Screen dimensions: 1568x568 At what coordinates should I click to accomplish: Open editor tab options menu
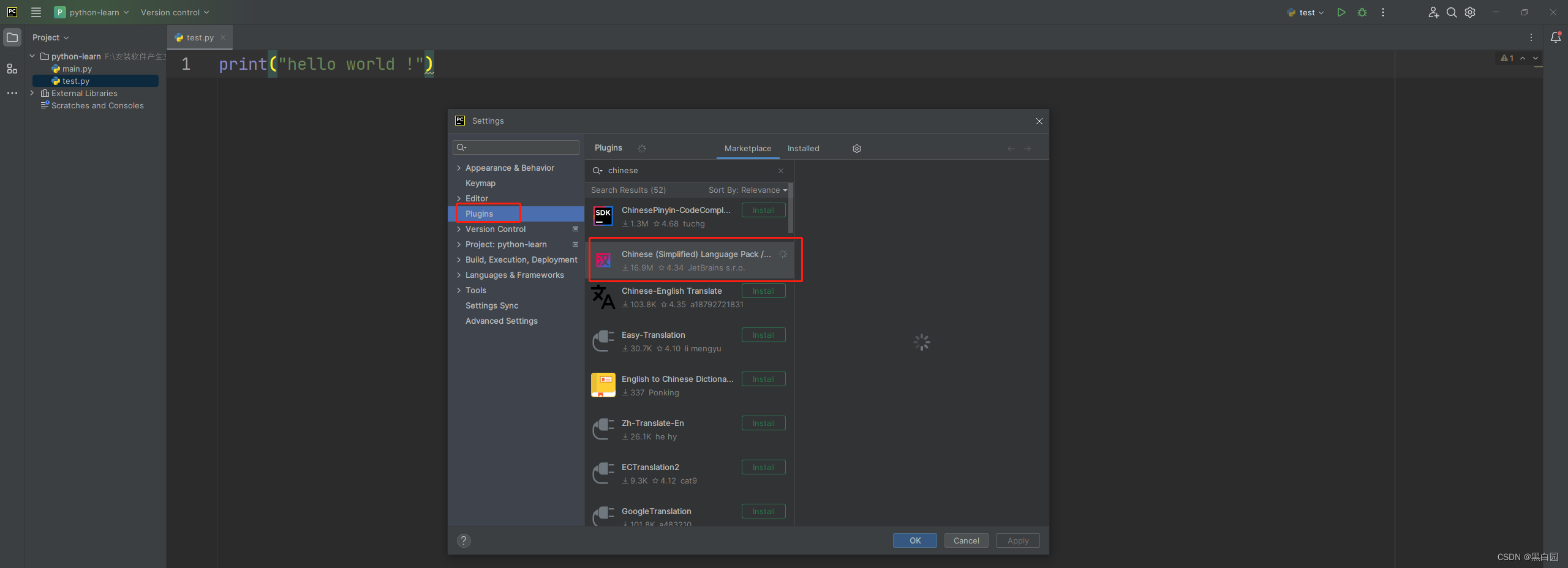click(1531, 37)
